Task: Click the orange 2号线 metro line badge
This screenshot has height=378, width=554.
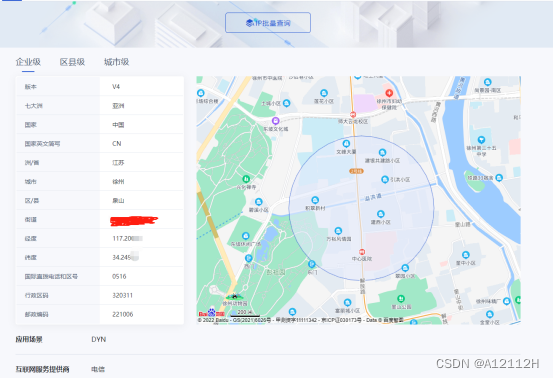Action: (x=356, y=171)
